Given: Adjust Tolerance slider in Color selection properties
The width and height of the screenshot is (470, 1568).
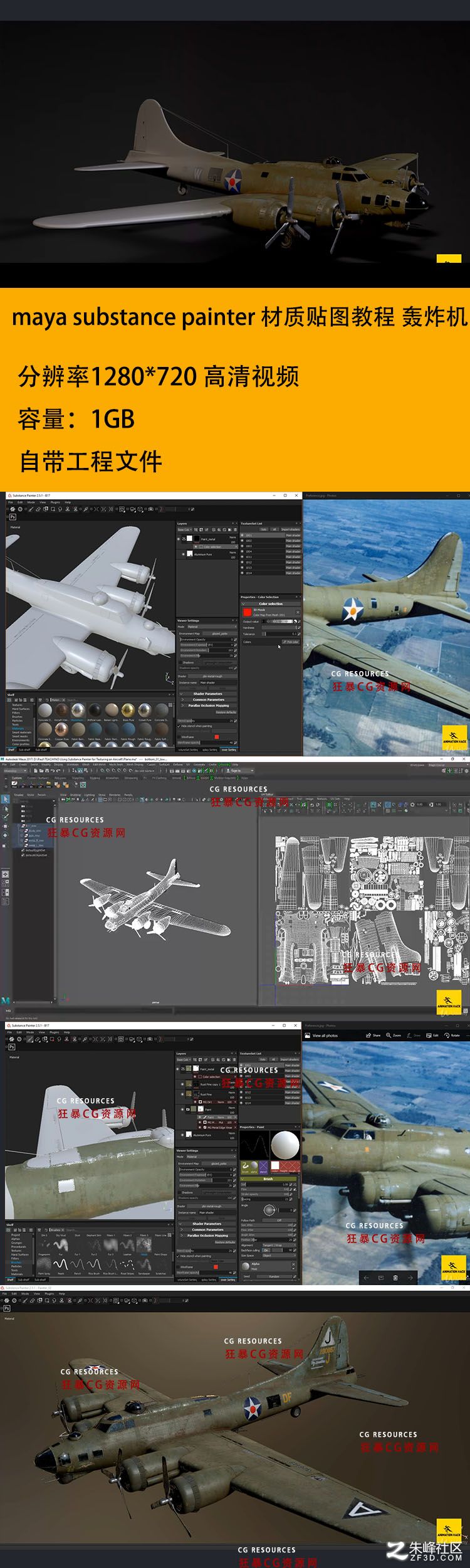Looking at the screenshot, I should pos(280,634).
